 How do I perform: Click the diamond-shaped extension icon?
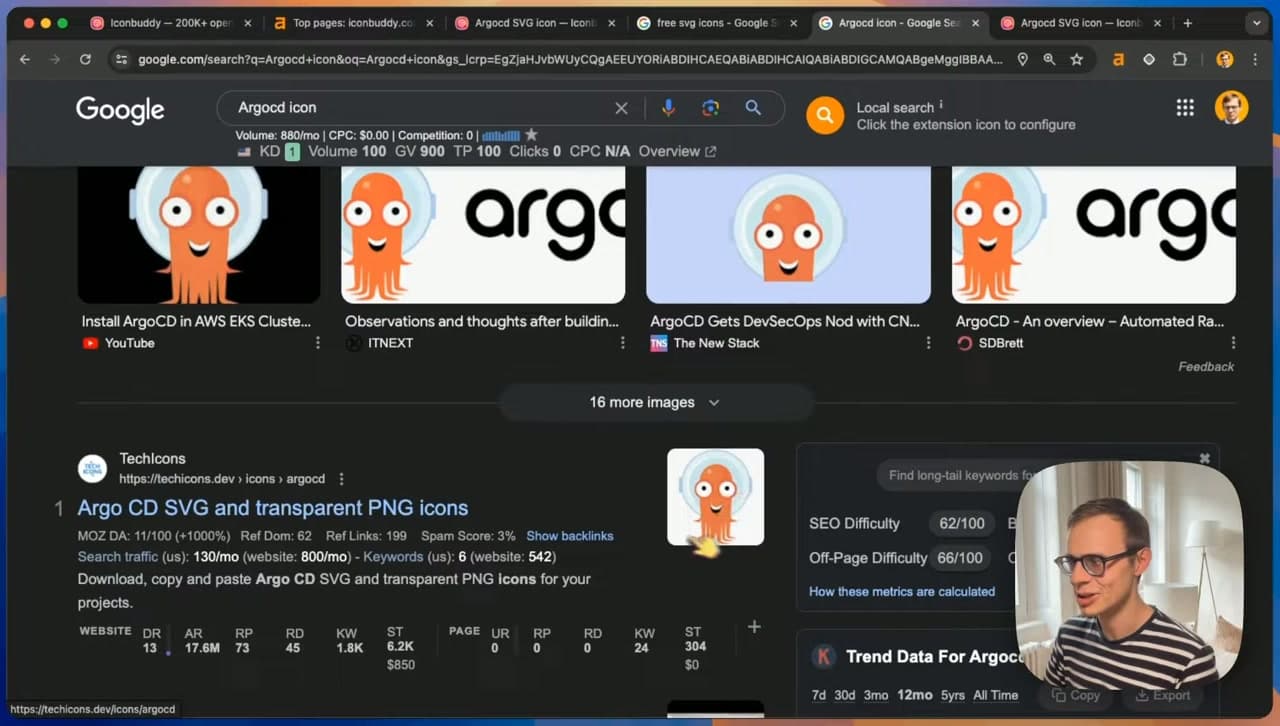[1149, 60]
